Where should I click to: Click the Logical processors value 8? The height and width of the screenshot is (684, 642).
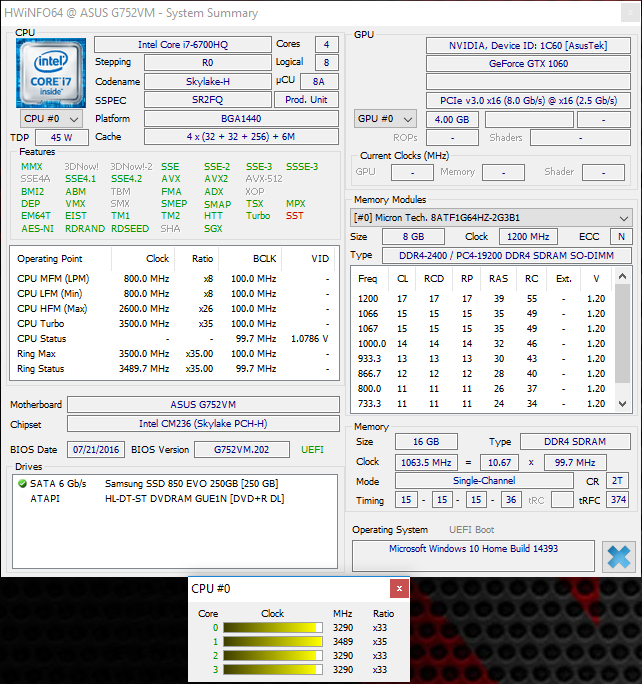[x=327, y=63]
